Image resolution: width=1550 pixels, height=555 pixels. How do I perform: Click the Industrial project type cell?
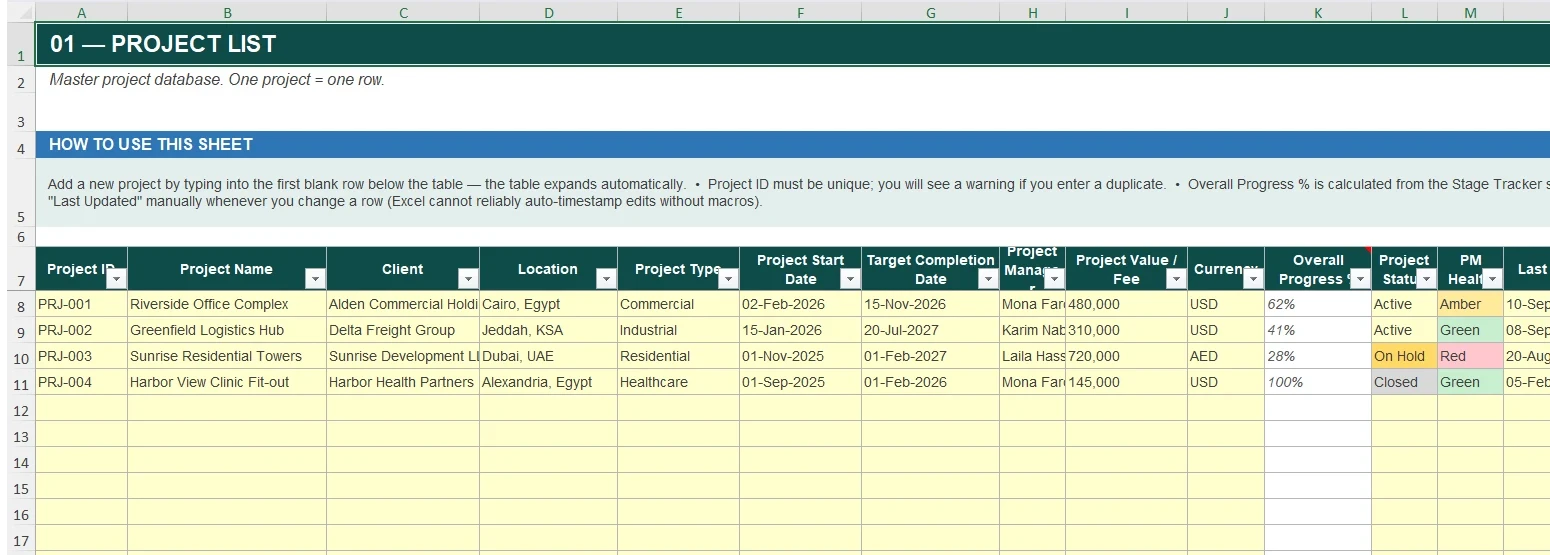(x=678, y=330)
